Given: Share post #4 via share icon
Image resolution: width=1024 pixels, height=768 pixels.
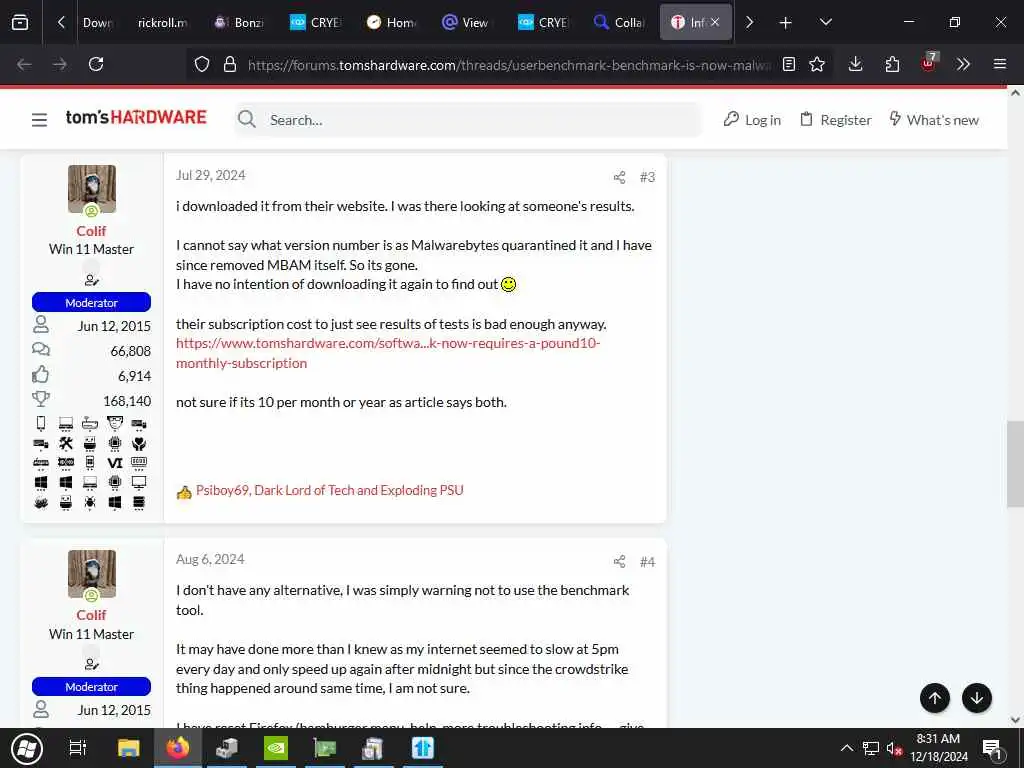Looking at the screenshot, I should tap(619, 562).
